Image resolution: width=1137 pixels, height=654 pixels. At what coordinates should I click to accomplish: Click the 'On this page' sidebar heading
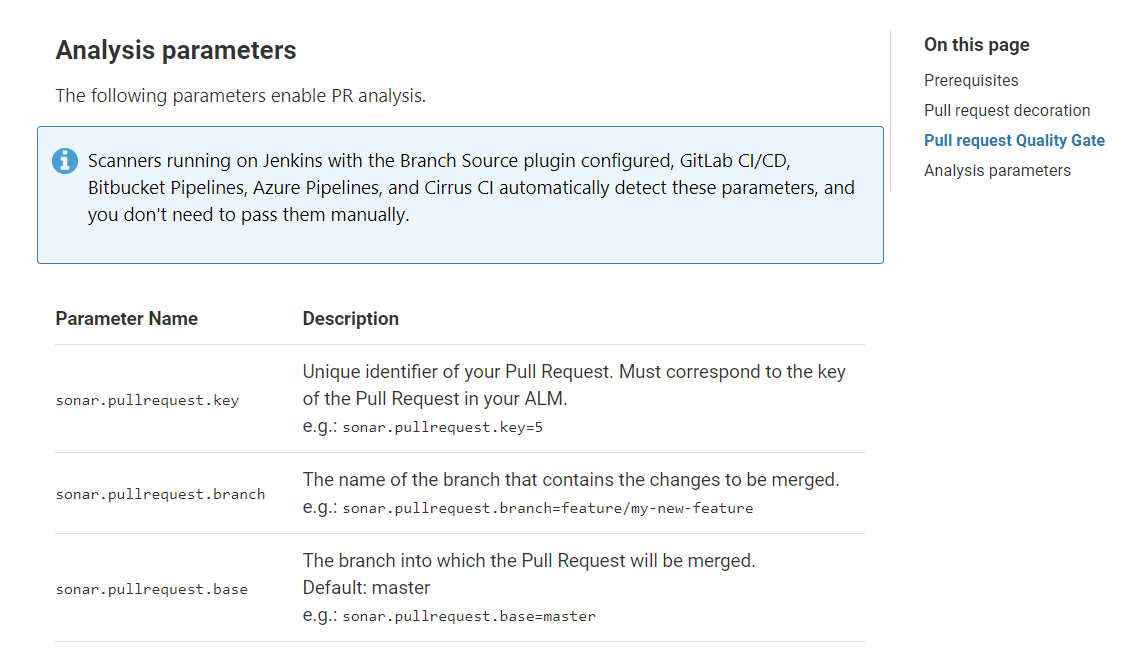pos(976,45)
